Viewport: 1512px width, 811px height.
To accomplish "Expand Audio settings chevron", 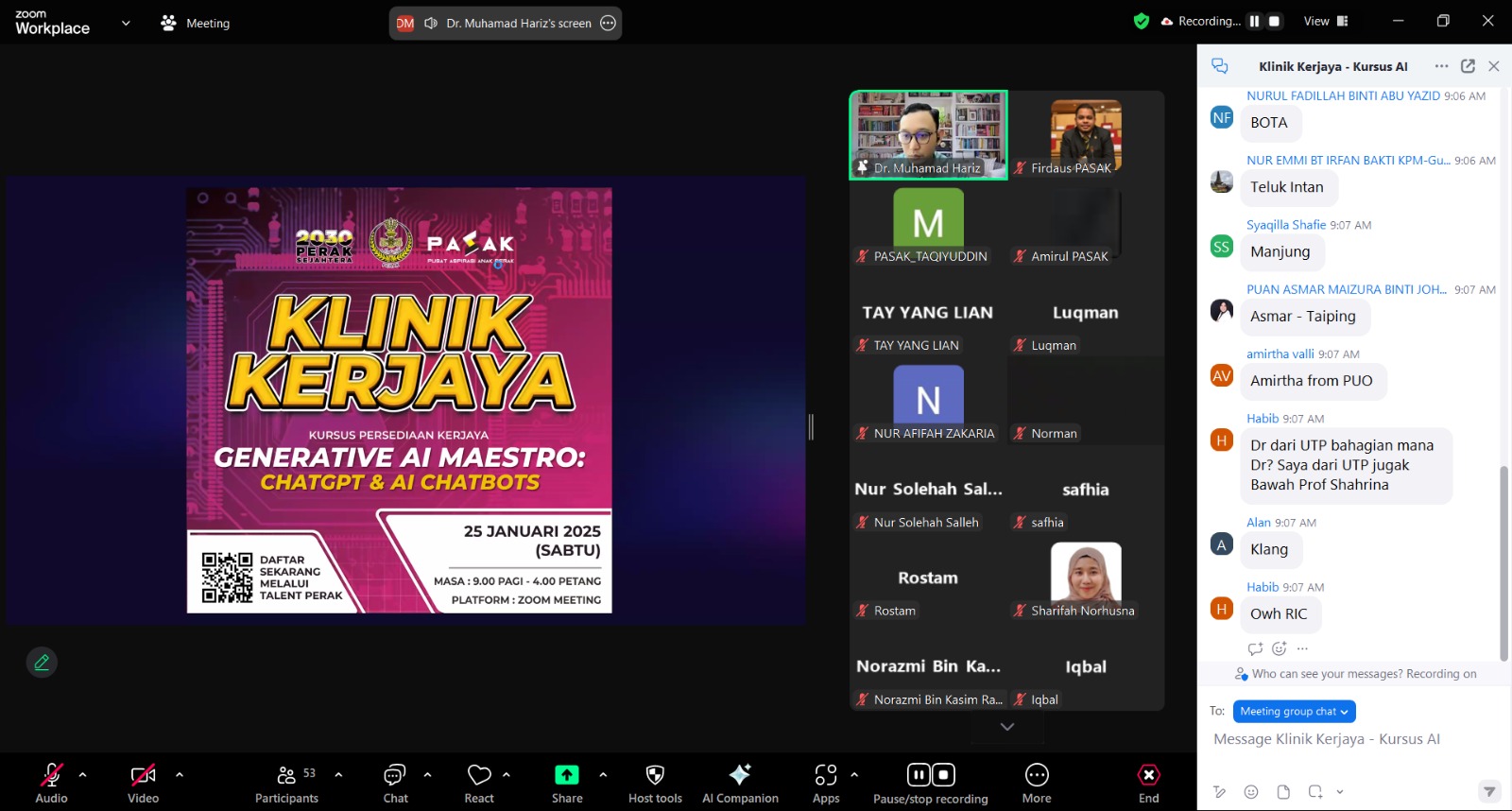I will click(x=82, y=774).
